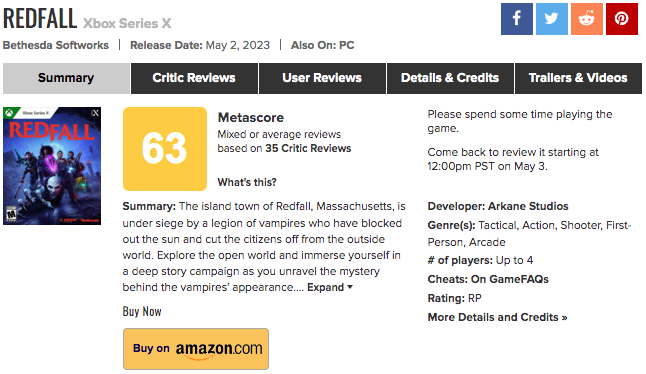Go to the Details & Credits tab
Image resolution: width=646 pixels, height=374 pixels.
[x=450, y=78]
